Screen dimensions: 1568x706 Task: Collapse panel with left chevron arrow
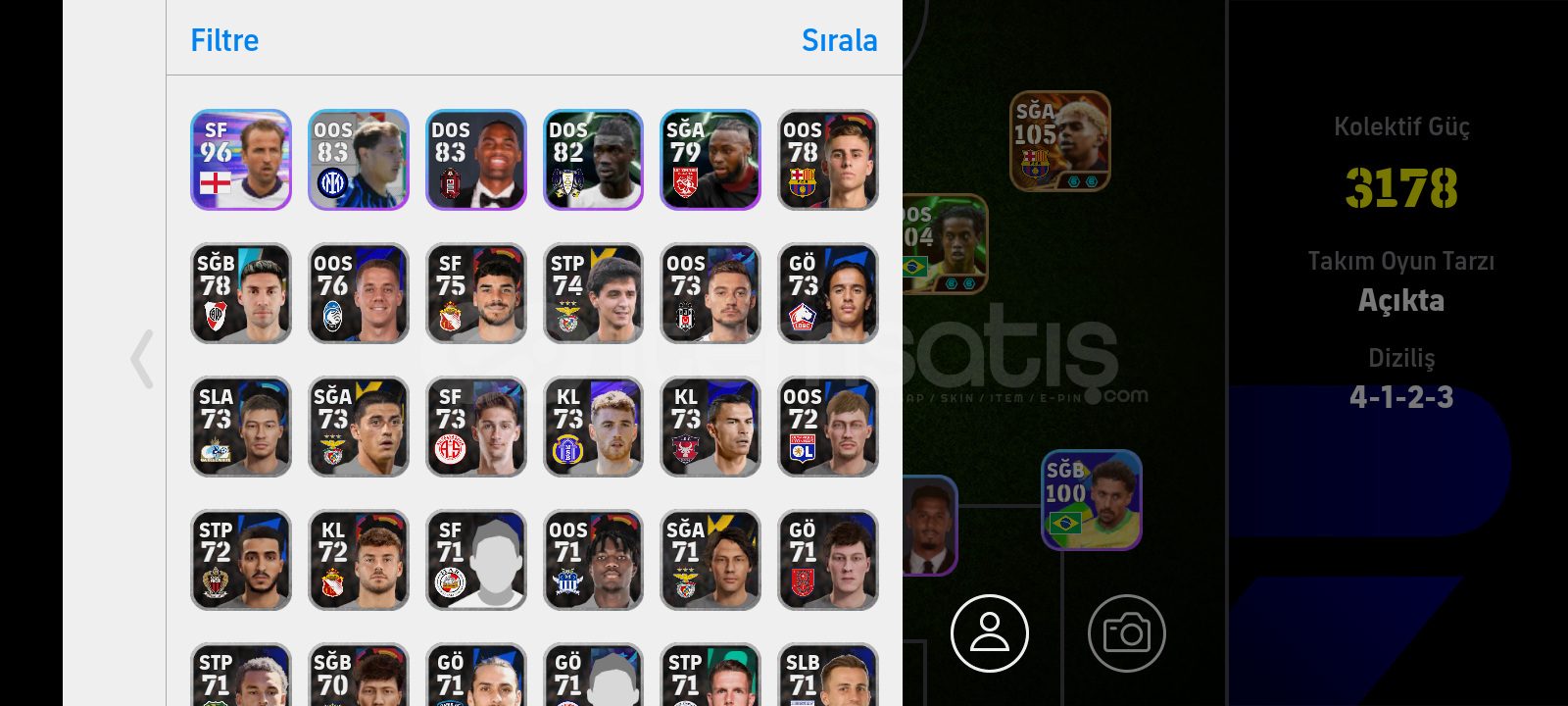click(x=142, y=359)
